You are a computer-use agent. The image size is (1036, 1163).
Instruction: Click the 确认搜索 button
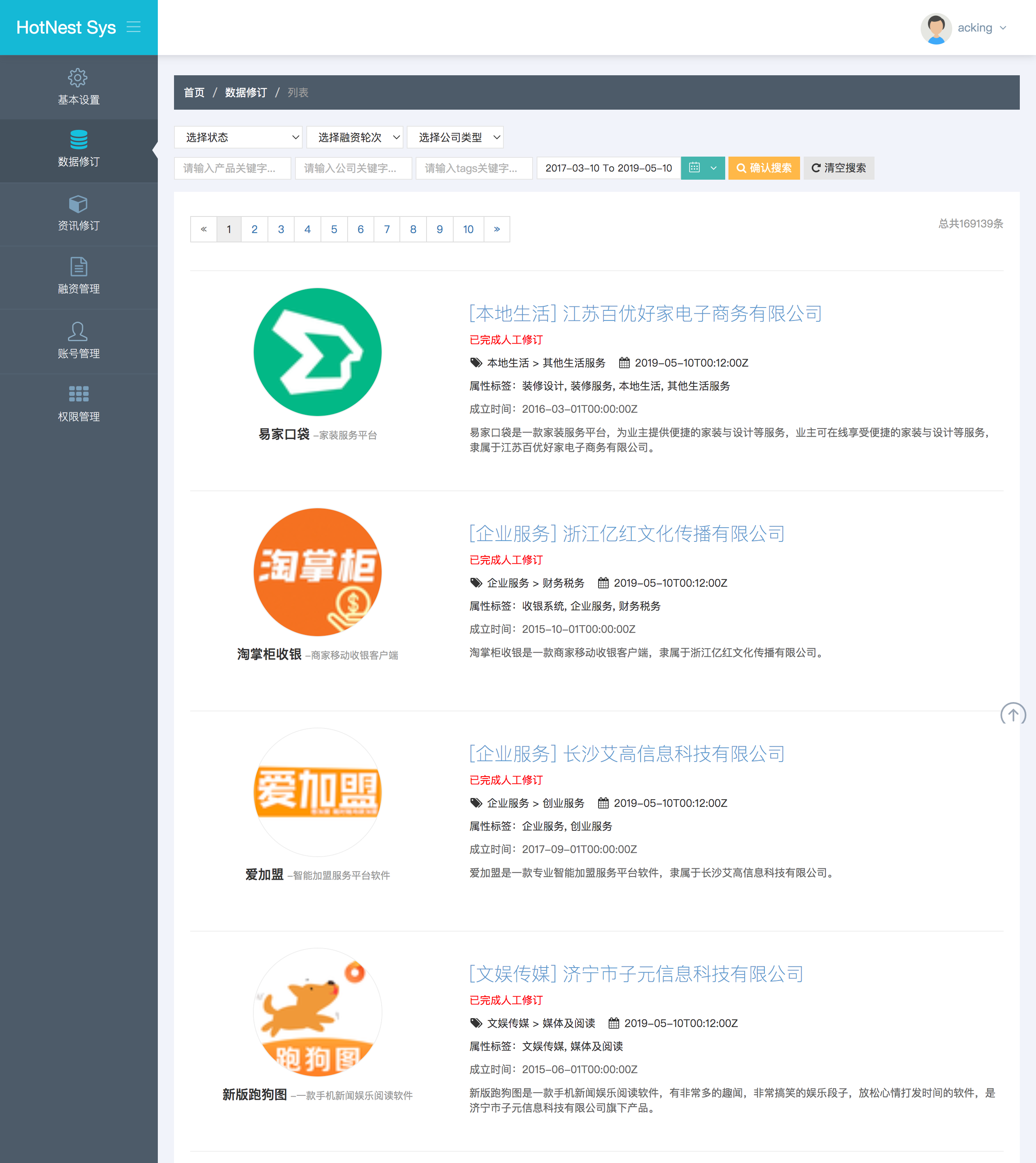[x=764, y=168]
